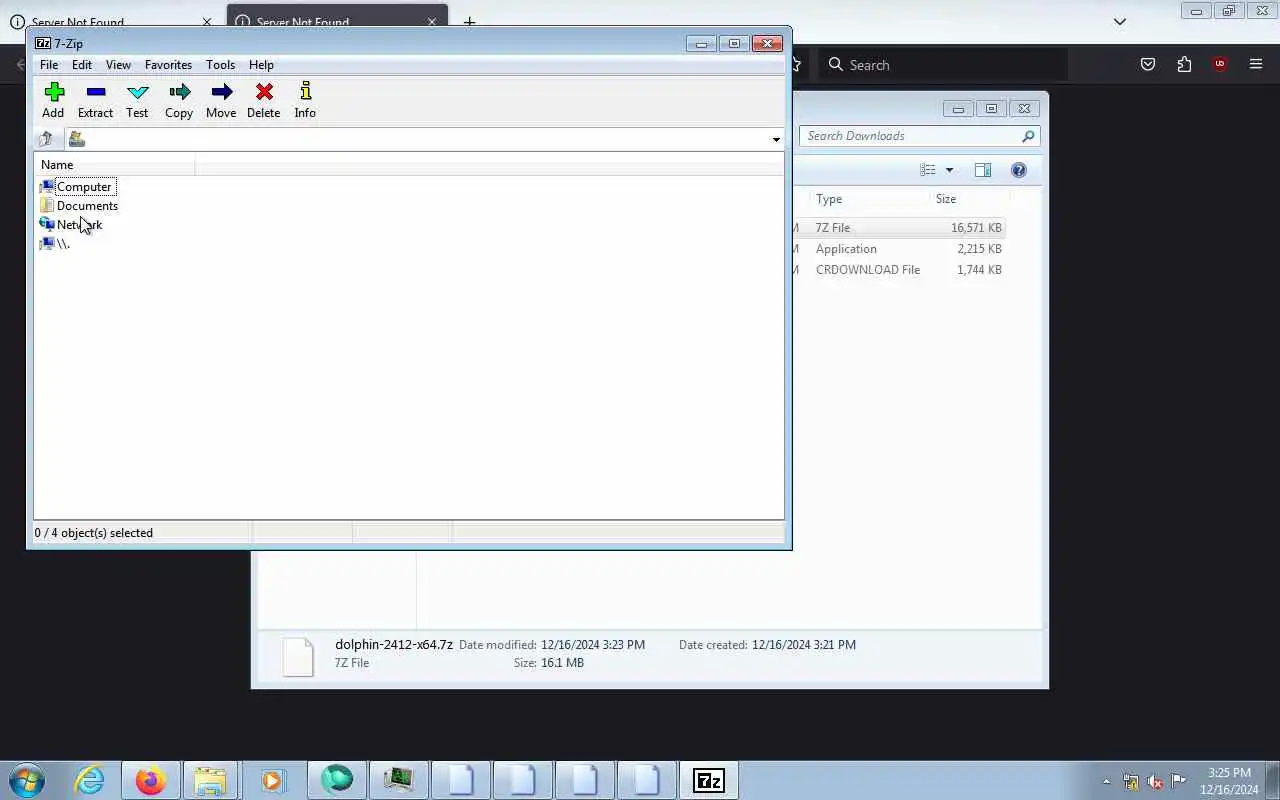This screenshot has height=800, width=1280.
Task: Click the uBlock Origin icon in Firefox
Action: tap(1219, 65)
